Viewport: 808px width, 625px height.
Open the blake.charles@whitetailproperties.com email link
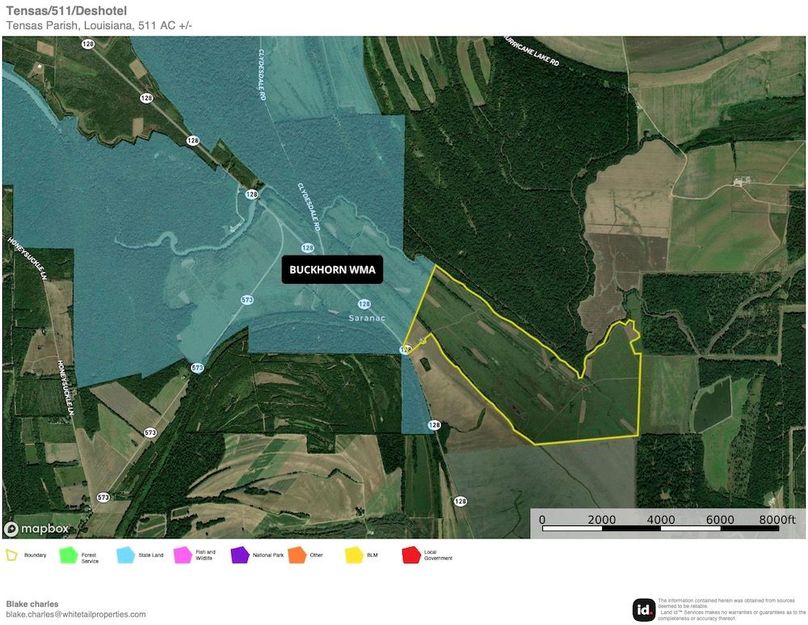76,614
